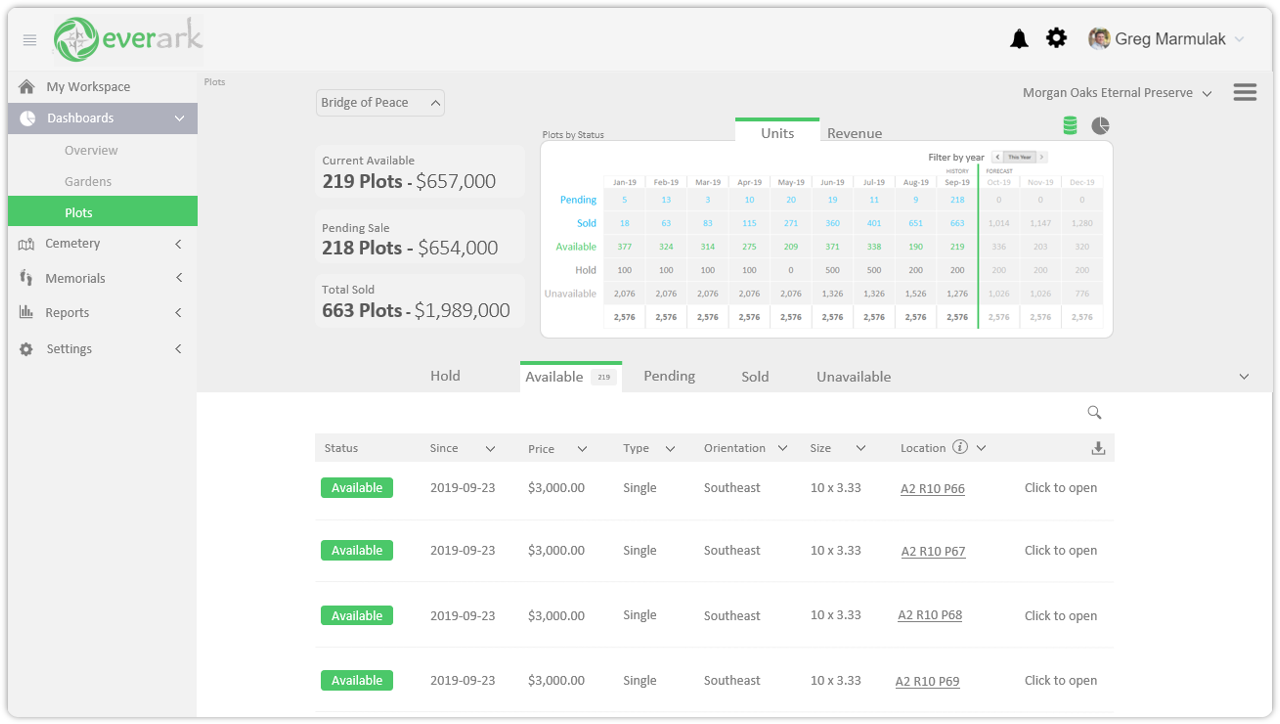The image size is (1280, 724).
Task: Select the green database chart view icon
Action: pos(1070,125)
